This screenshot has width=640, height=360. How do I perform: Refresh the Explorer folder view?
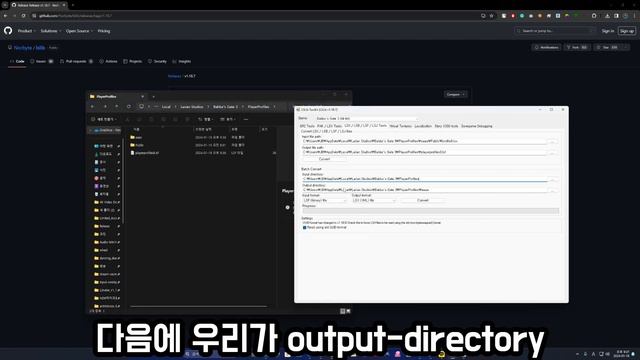click(129, 107)
